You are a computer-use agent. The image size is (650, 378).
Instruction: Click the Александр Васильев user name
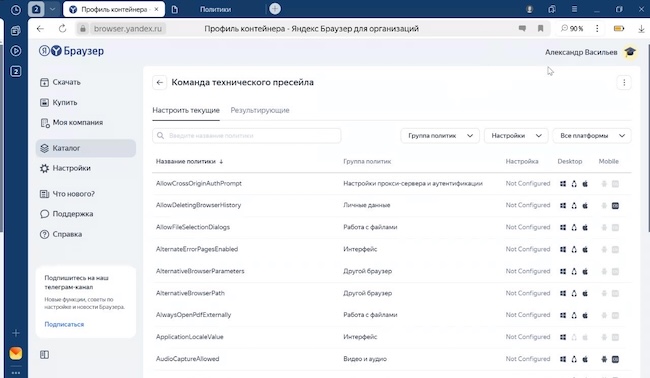(x=581, y=52)
